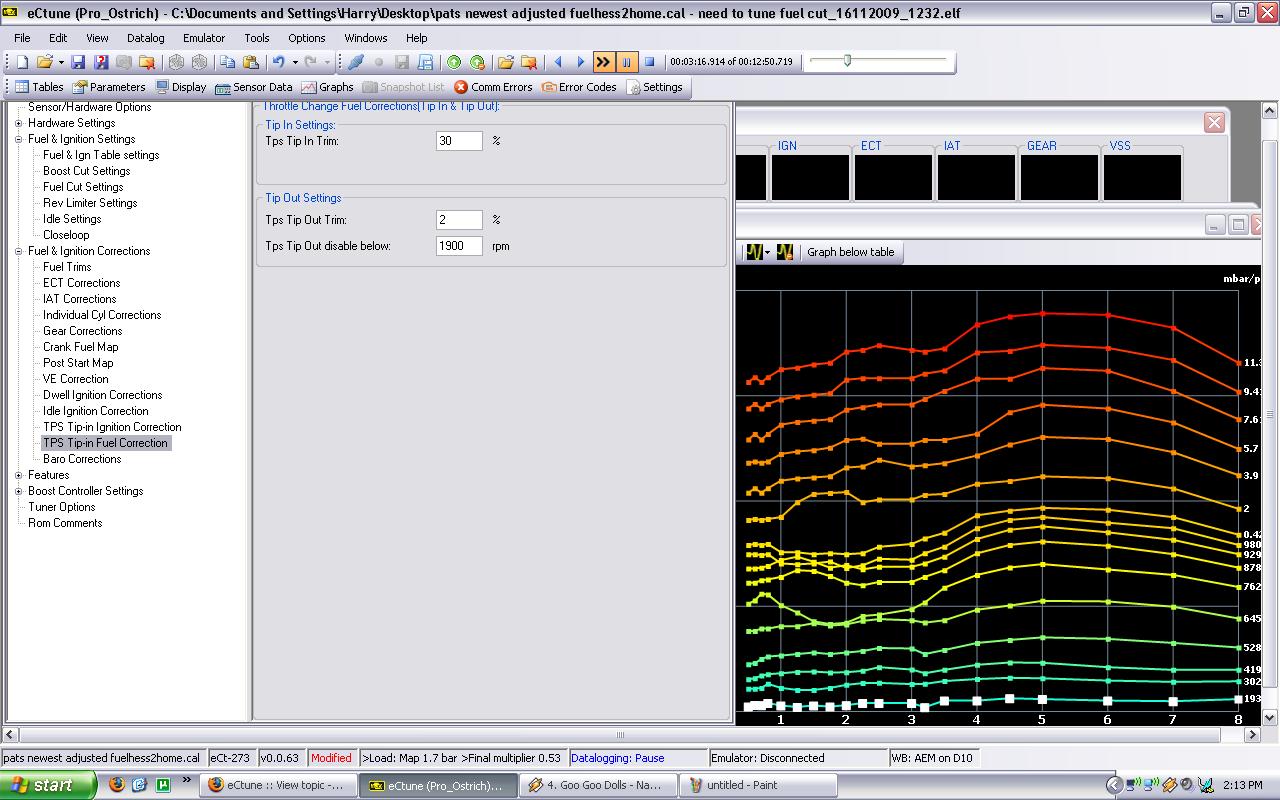This screenshot has height=800, width=1280.
Task: Select ECT Corrections in tree
Action: point(81,283)
